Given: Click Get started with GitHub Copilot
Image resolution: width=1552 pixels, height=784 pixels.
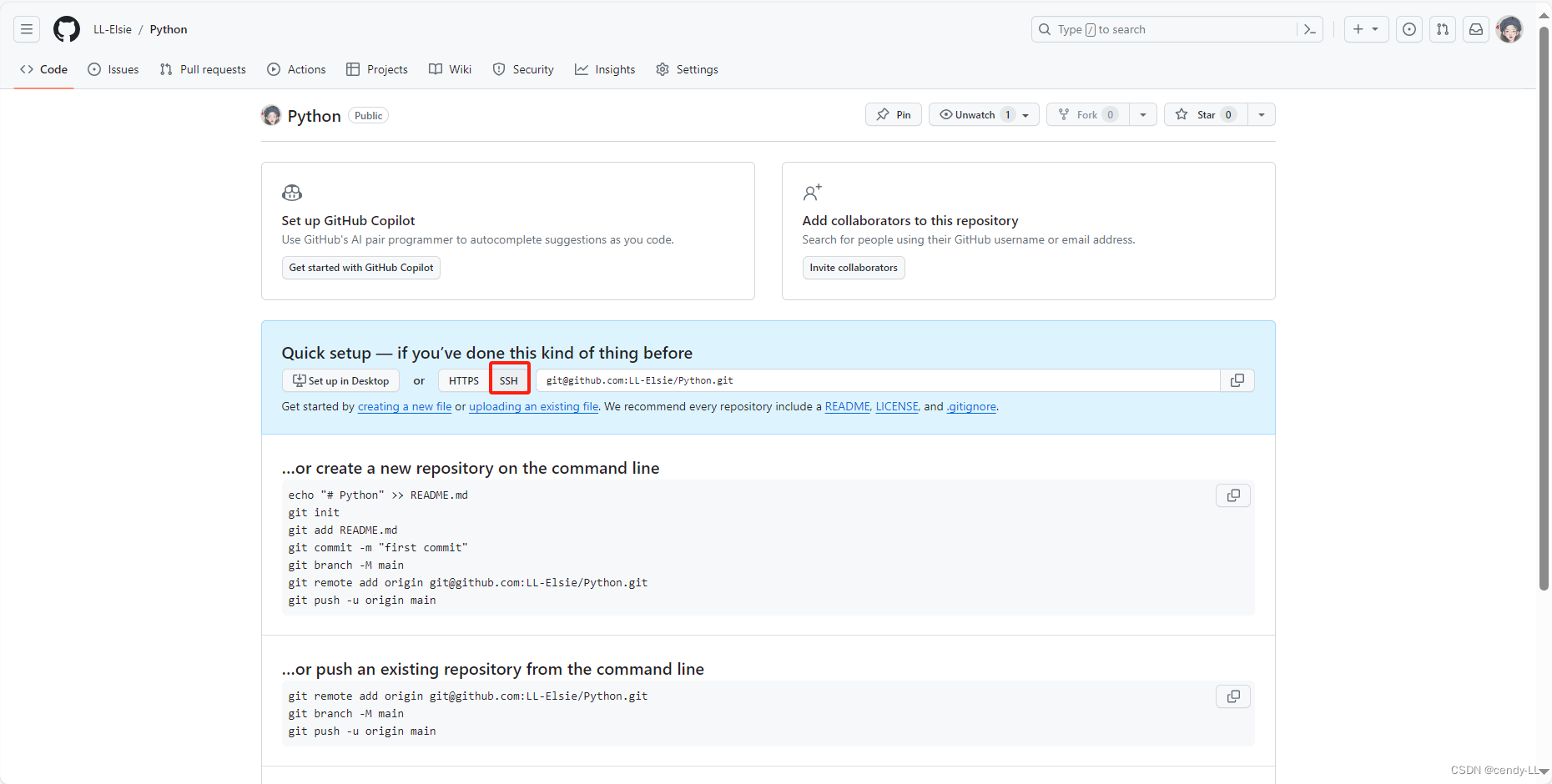Looking at the screenshot, I should (361, 268).
